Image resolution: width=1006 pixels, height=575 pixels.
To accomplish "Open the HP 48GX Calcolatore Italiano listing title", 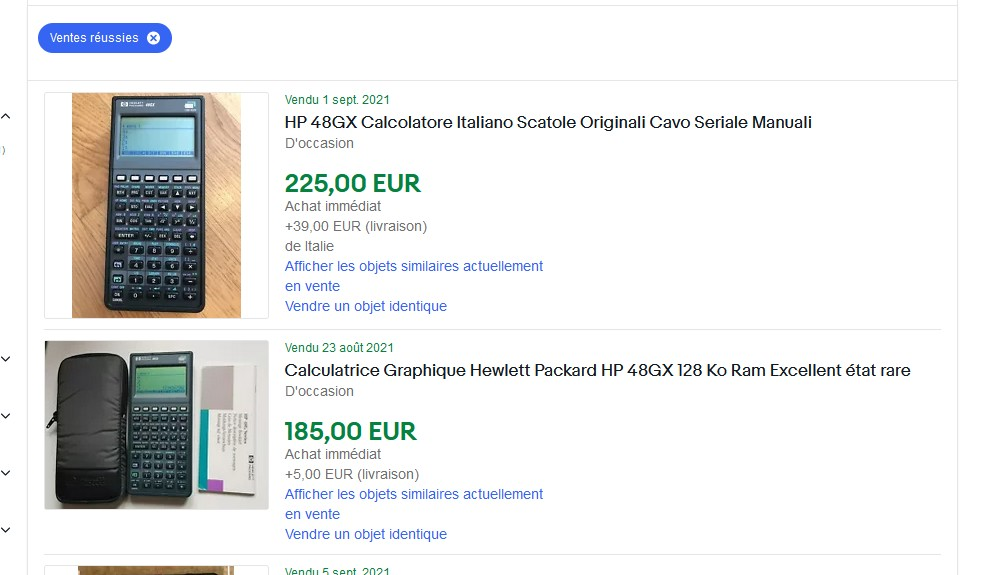I will (548, 122).
